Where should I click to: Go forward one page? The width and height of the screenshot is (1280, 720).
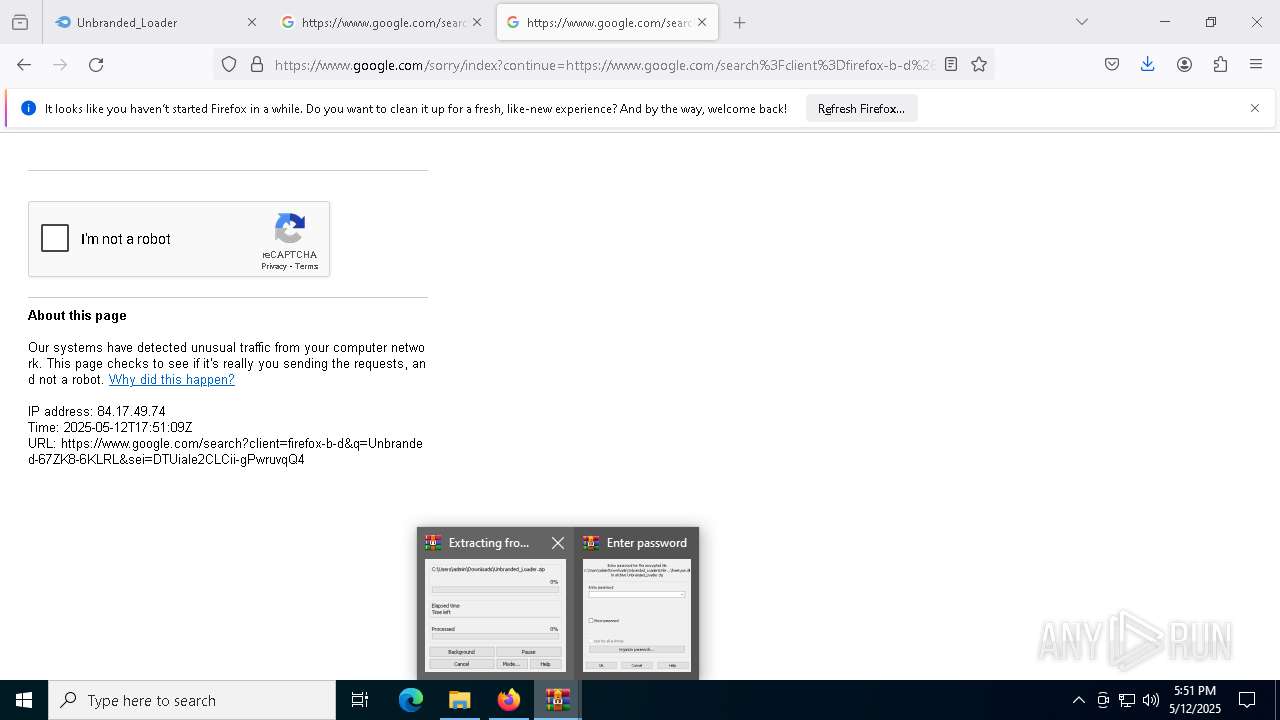60,64
